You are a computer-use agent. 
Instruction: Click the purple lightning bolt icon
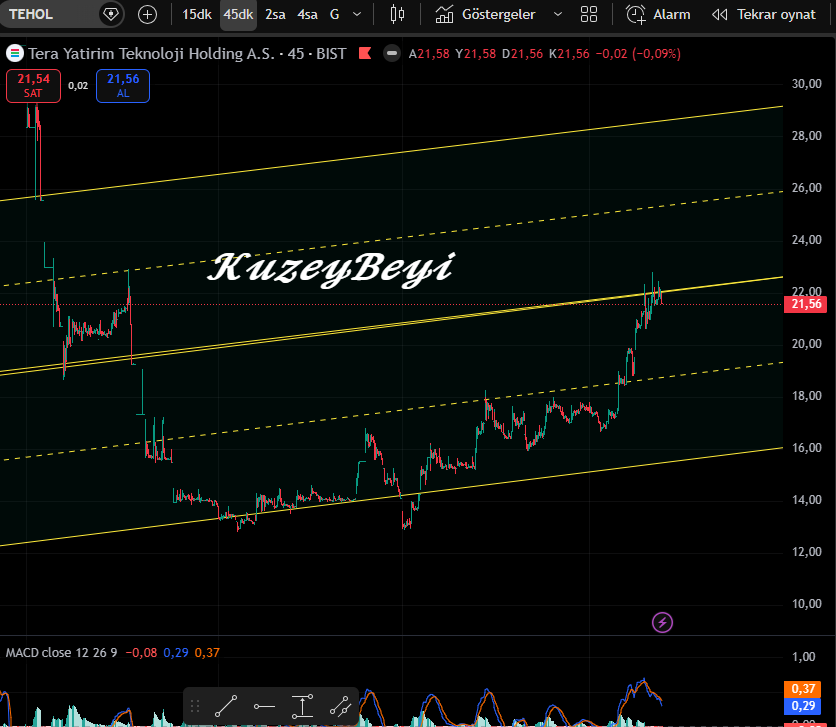coord(662,622)
